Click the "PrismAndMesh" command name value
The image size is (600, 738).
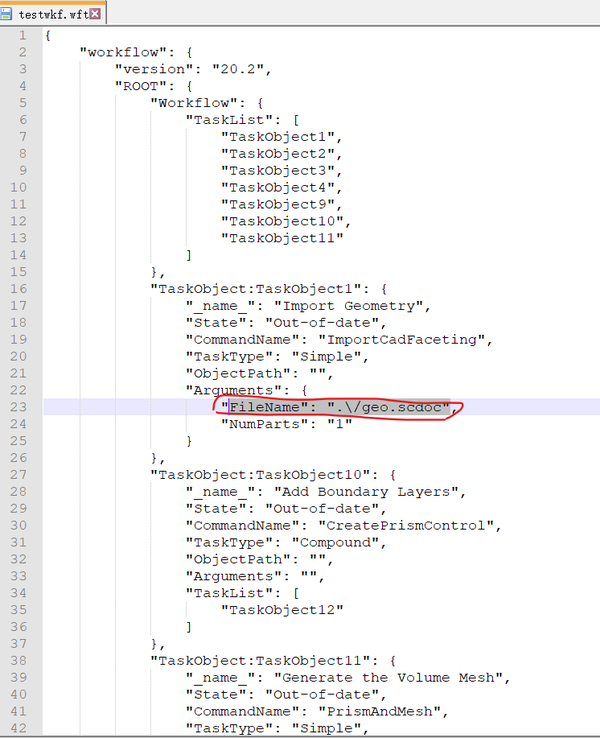point(379,711)
